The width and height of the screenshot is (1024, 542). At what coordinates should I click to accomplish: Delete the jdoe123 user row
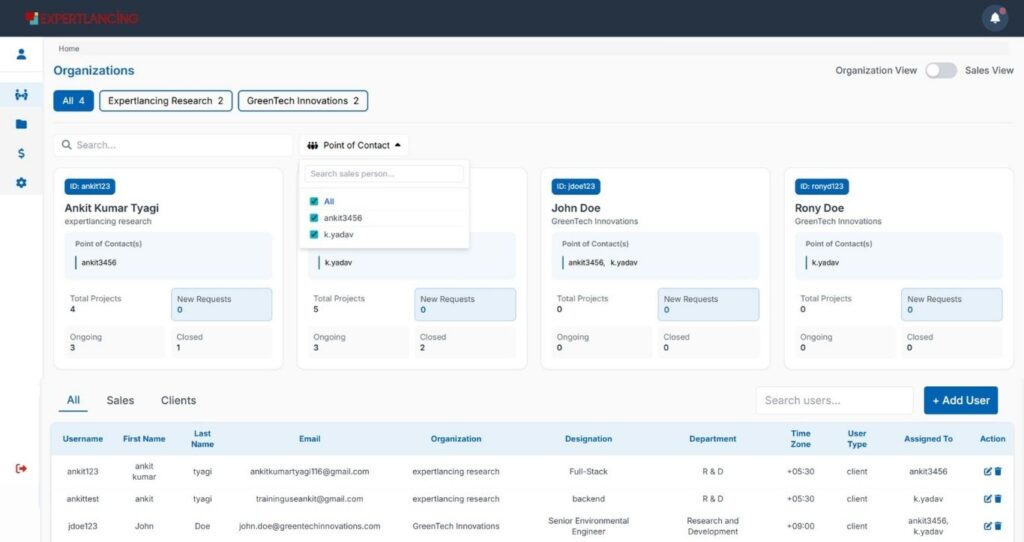click(998, 526)
